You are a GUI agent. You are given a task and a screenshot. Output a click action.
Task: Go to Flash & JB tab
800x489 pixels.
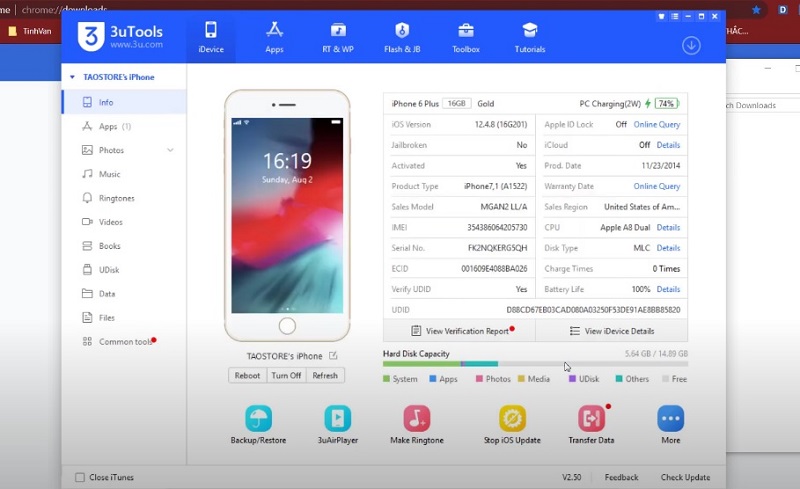click(402, 37)
